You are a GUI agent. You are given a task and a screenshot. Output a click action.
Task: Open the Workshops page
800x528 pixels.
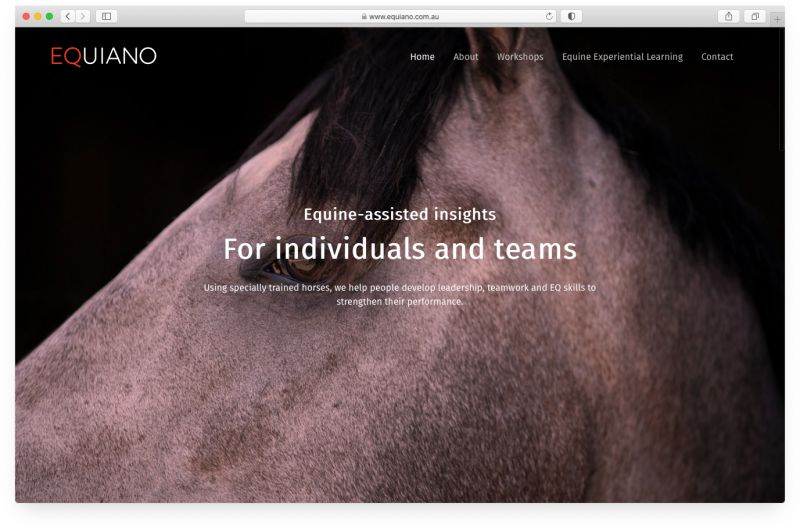[520, 57]
